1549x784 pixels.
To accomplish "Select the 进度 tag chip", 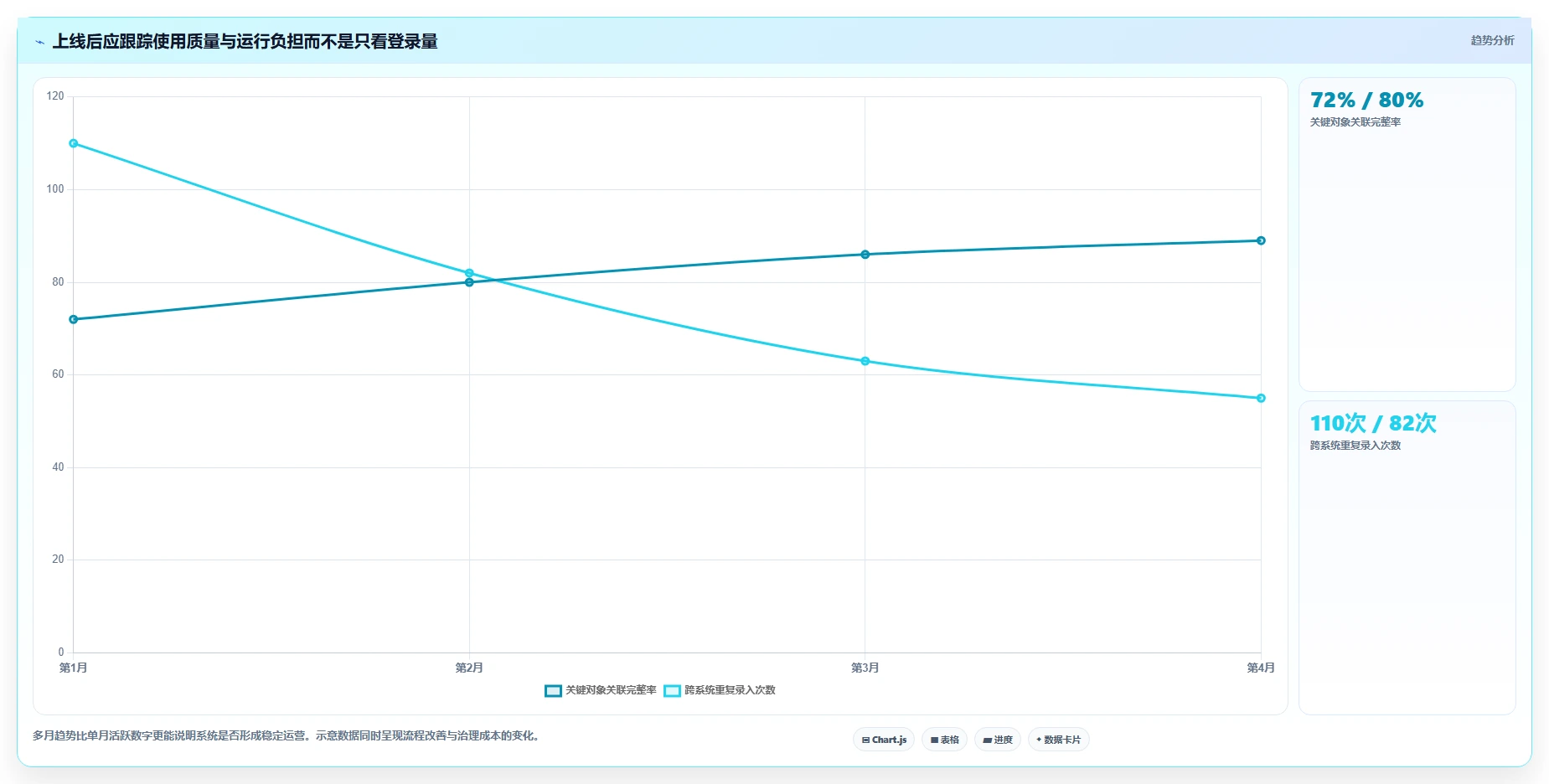I will pos(997,740).
